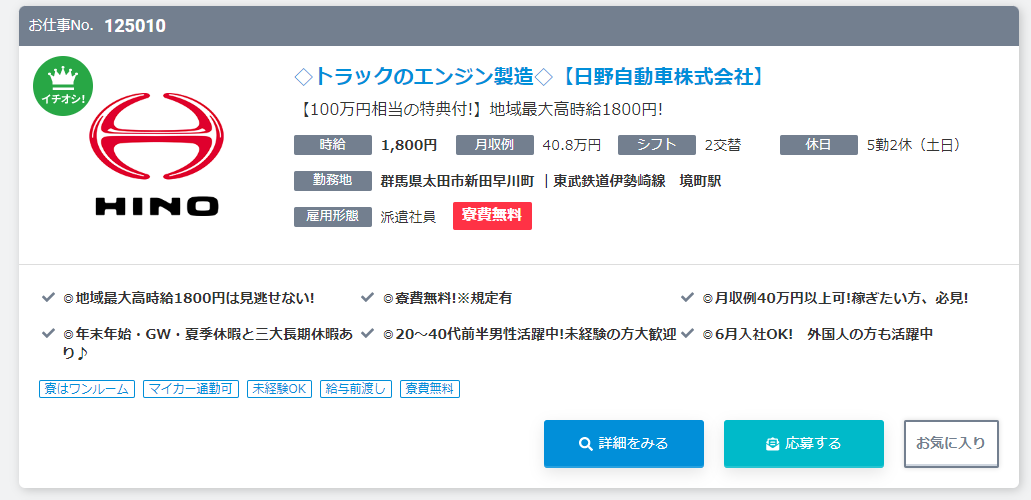The image size is (1031, 500).
Task: Click the 地域最大高時給1800円は見逃せない! feature text
Action: pyautogui.click(x=189, y=298)
